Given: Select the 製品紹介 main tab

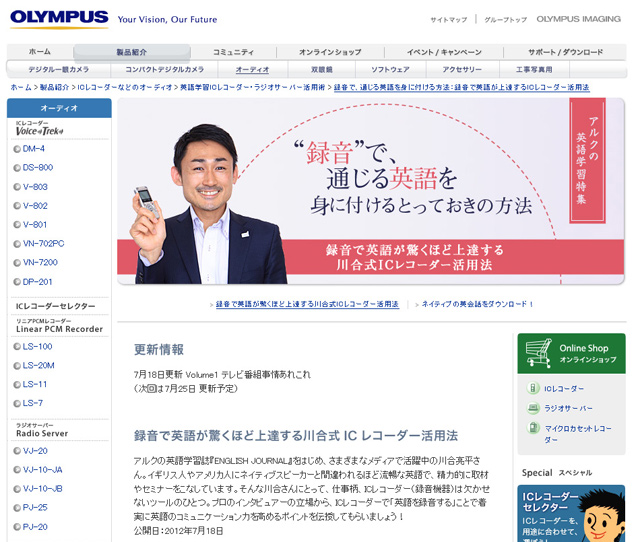Looking at the screenshot, I should tap(131, 52).
